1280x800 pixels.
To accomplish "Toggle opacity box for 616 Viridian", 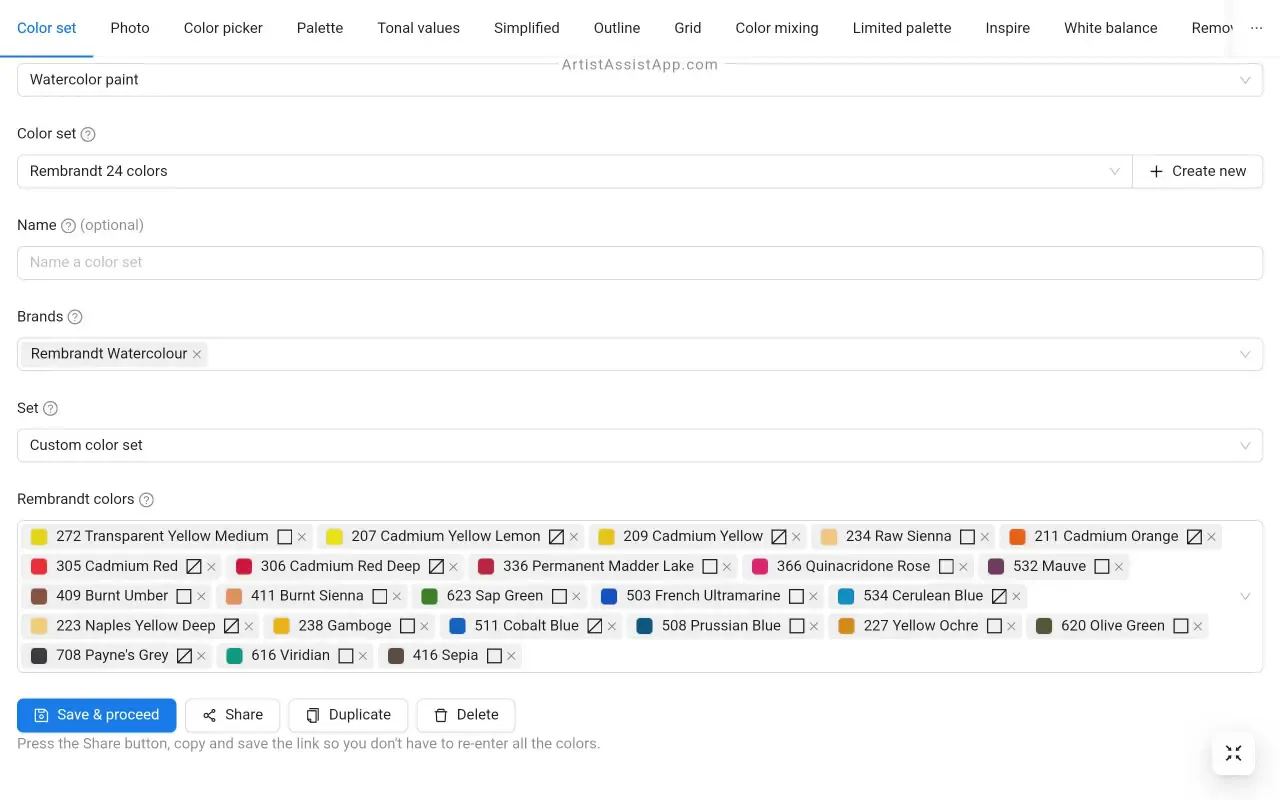I will coord(346,656).
